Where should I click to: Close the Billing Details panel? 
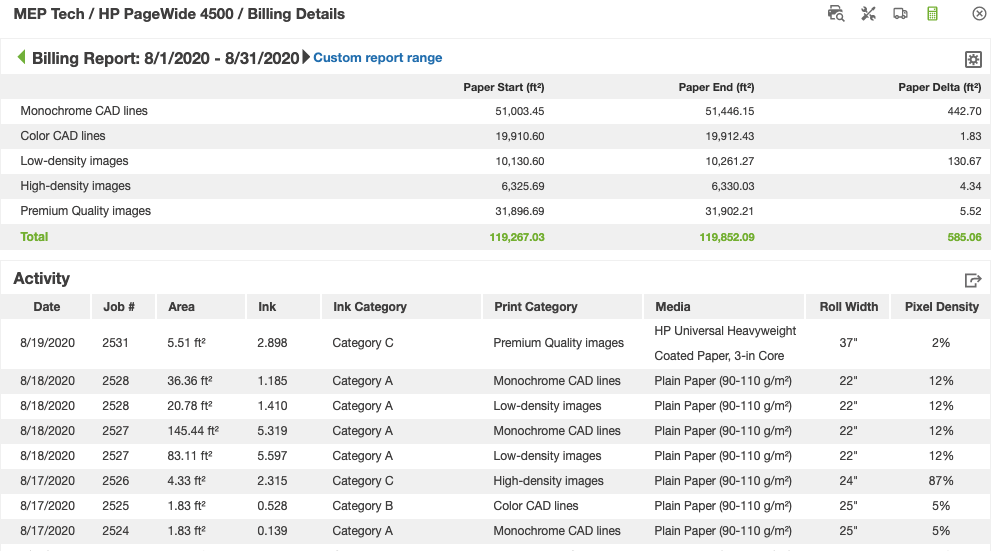979,14
